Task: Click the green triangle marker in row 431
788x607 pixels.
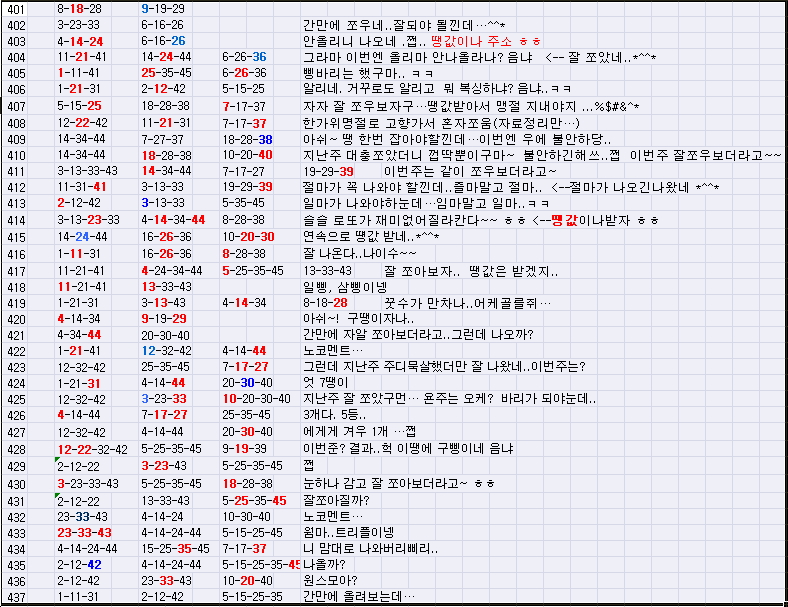Action: 58,494
